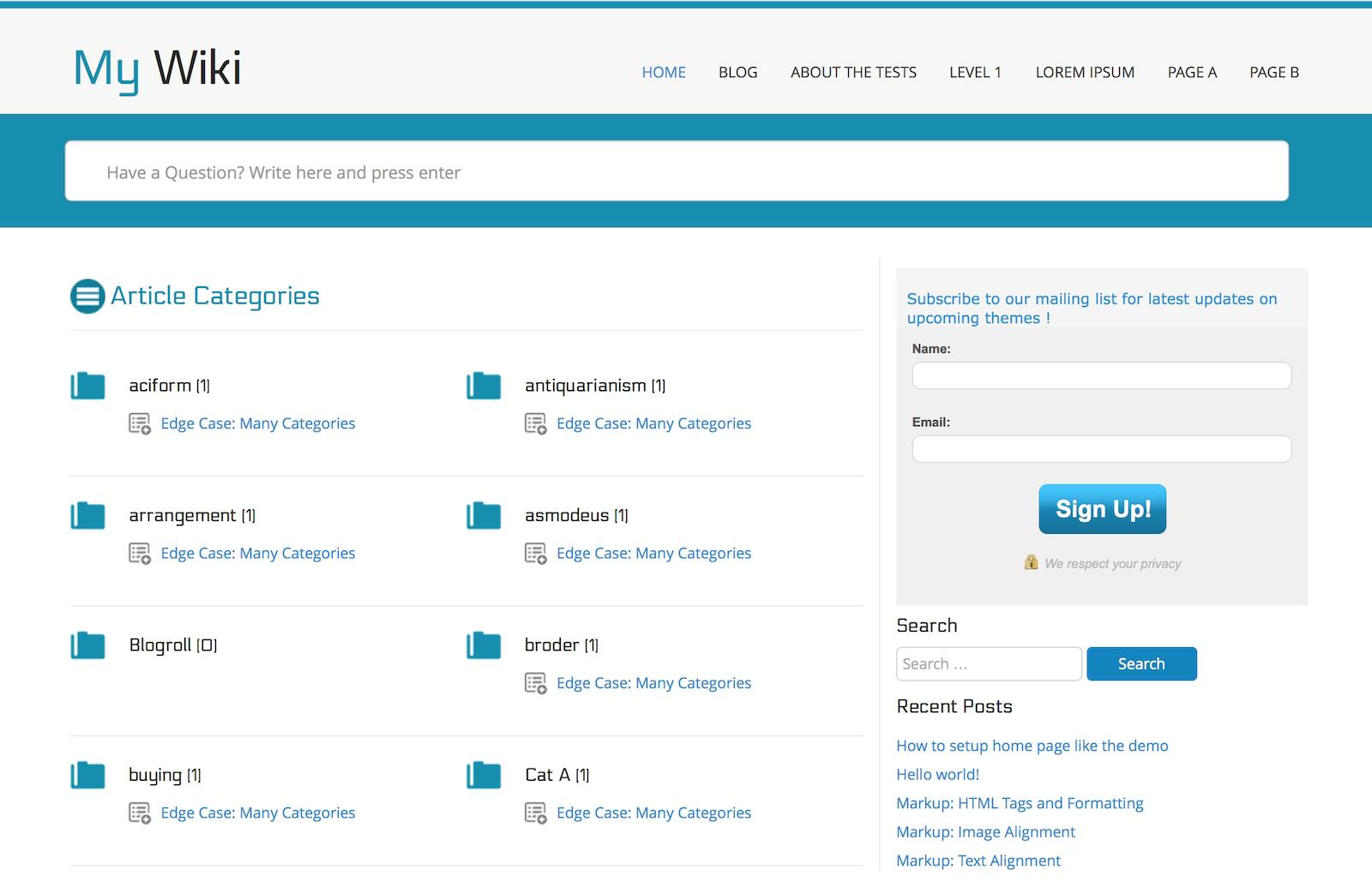Click the My Wiki site logo

pyautogui.click(x=158, y=69)
